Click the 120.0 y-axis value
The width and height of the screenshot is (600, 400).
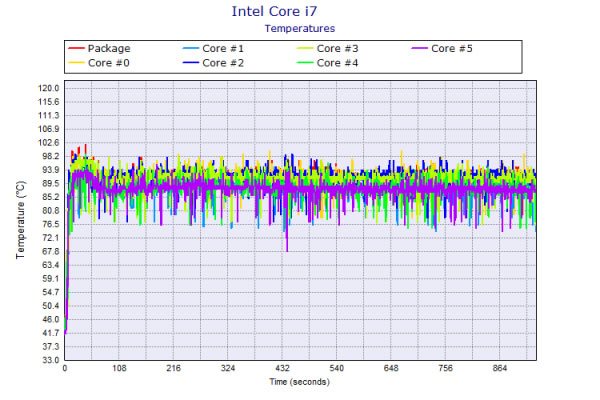(49, 88)
